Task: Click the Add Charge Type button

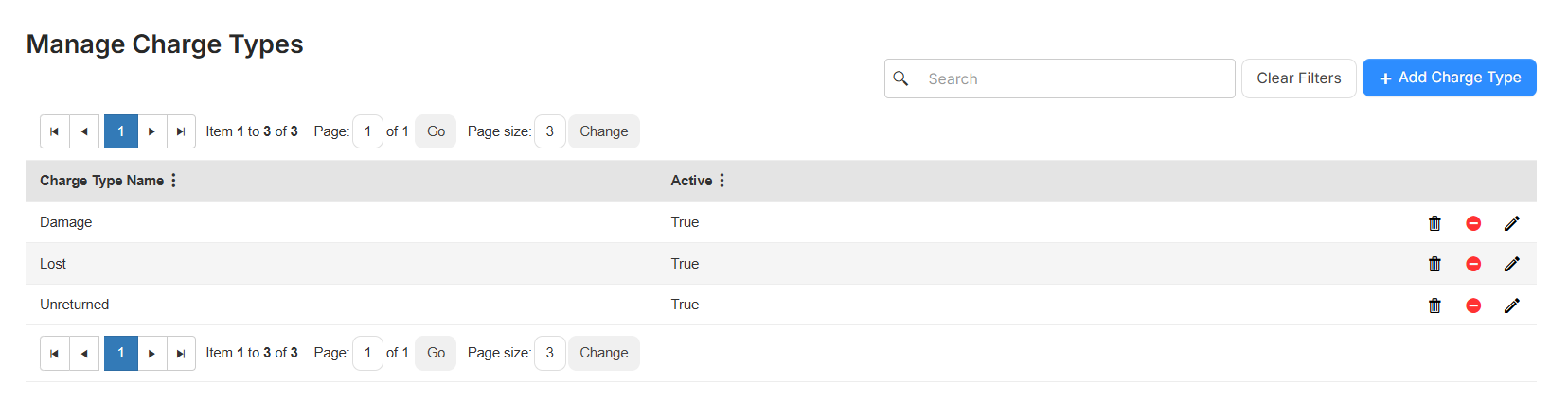Action: tap(1449, 78)
